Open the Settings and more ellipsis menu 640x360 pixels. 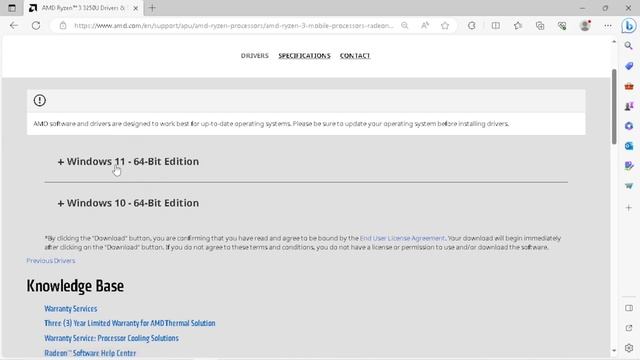(x=608, y=25)
